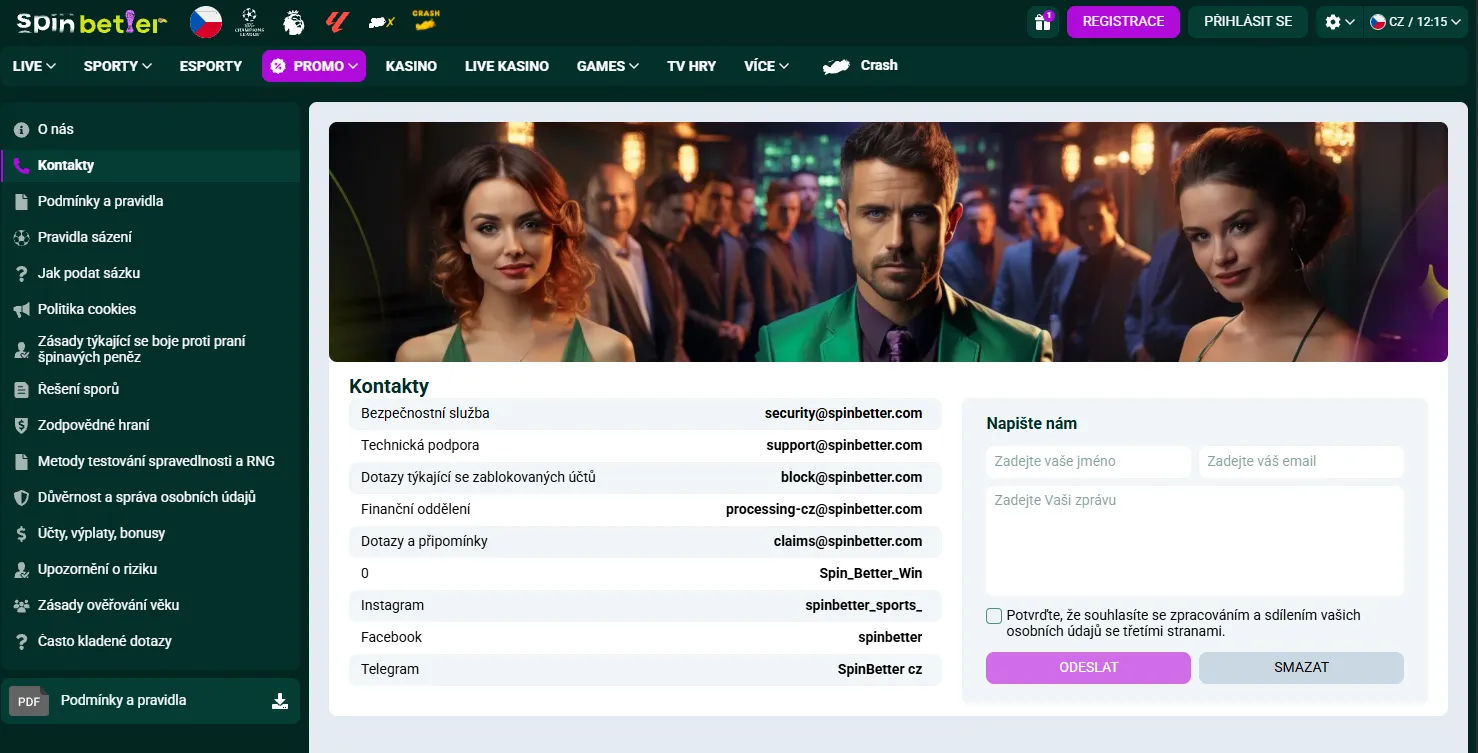Image resolution: width=1478 pixels, height=753 pixels.
Task: Click block@spinbetter.com email
Action: (852, 477)
